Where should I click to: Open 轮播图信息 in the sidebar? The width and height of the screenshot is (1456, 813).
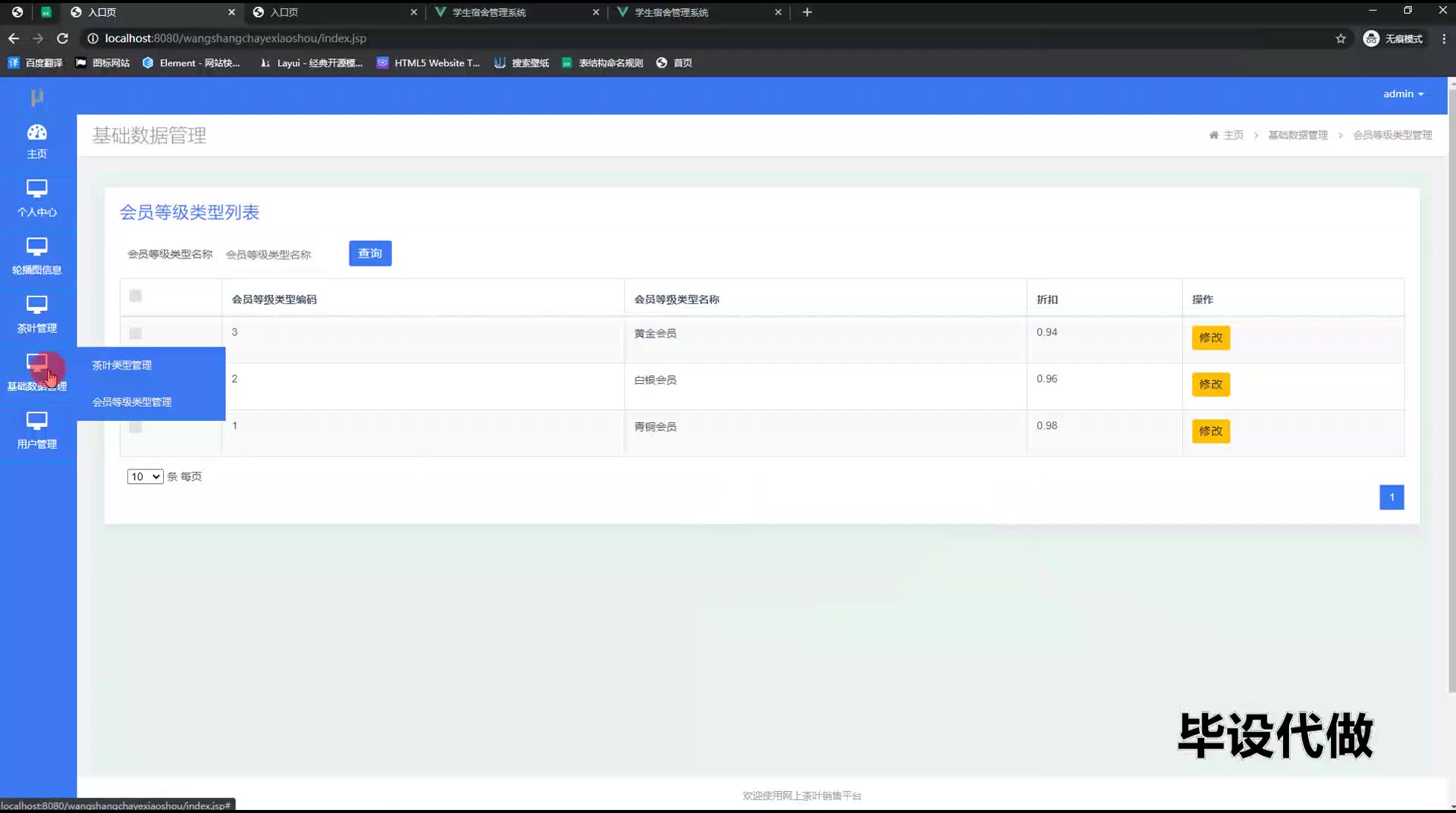pyautogui.click(x=36, y=256)
